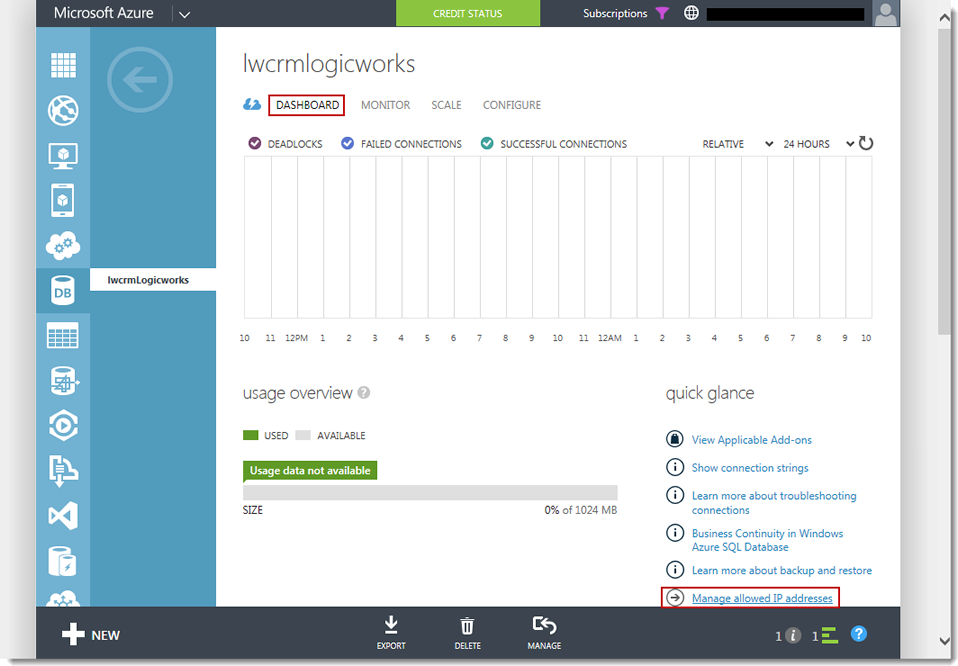Click the Usage data not available label
This screenshot has width=958, height=666.
(x=310, y=470)
